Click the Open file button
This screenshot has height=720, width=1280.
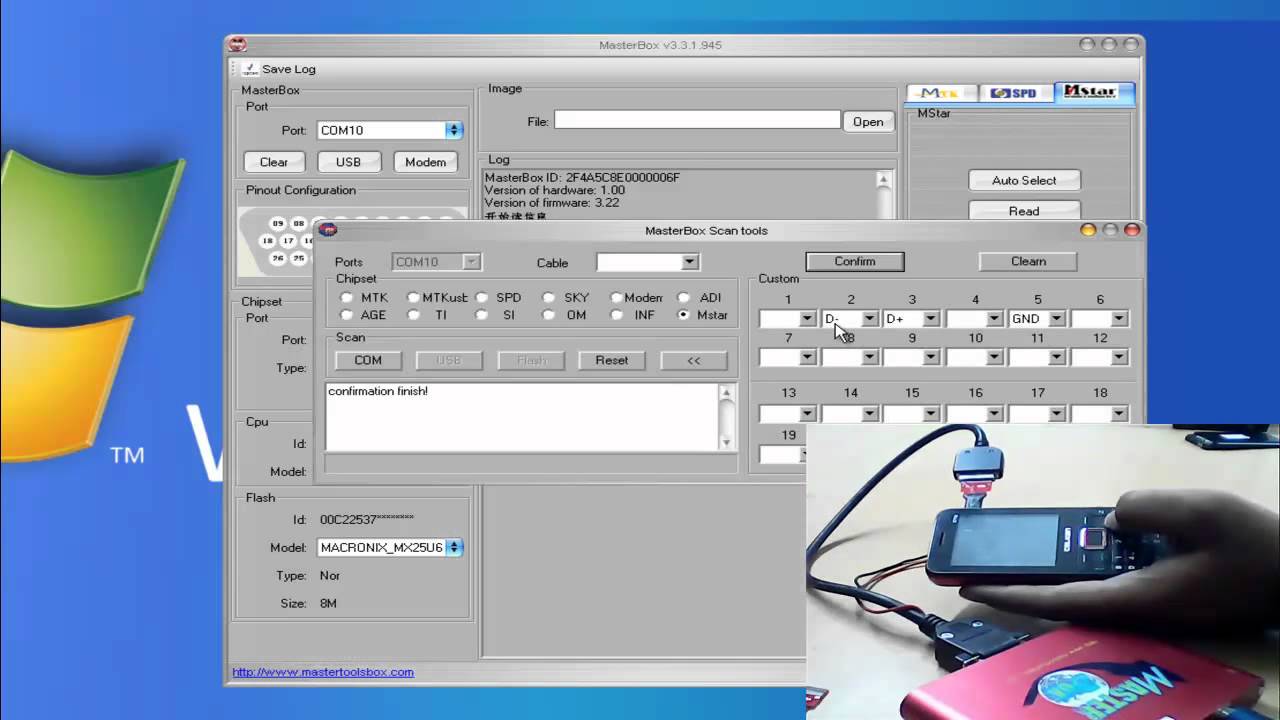click(868, 121)
